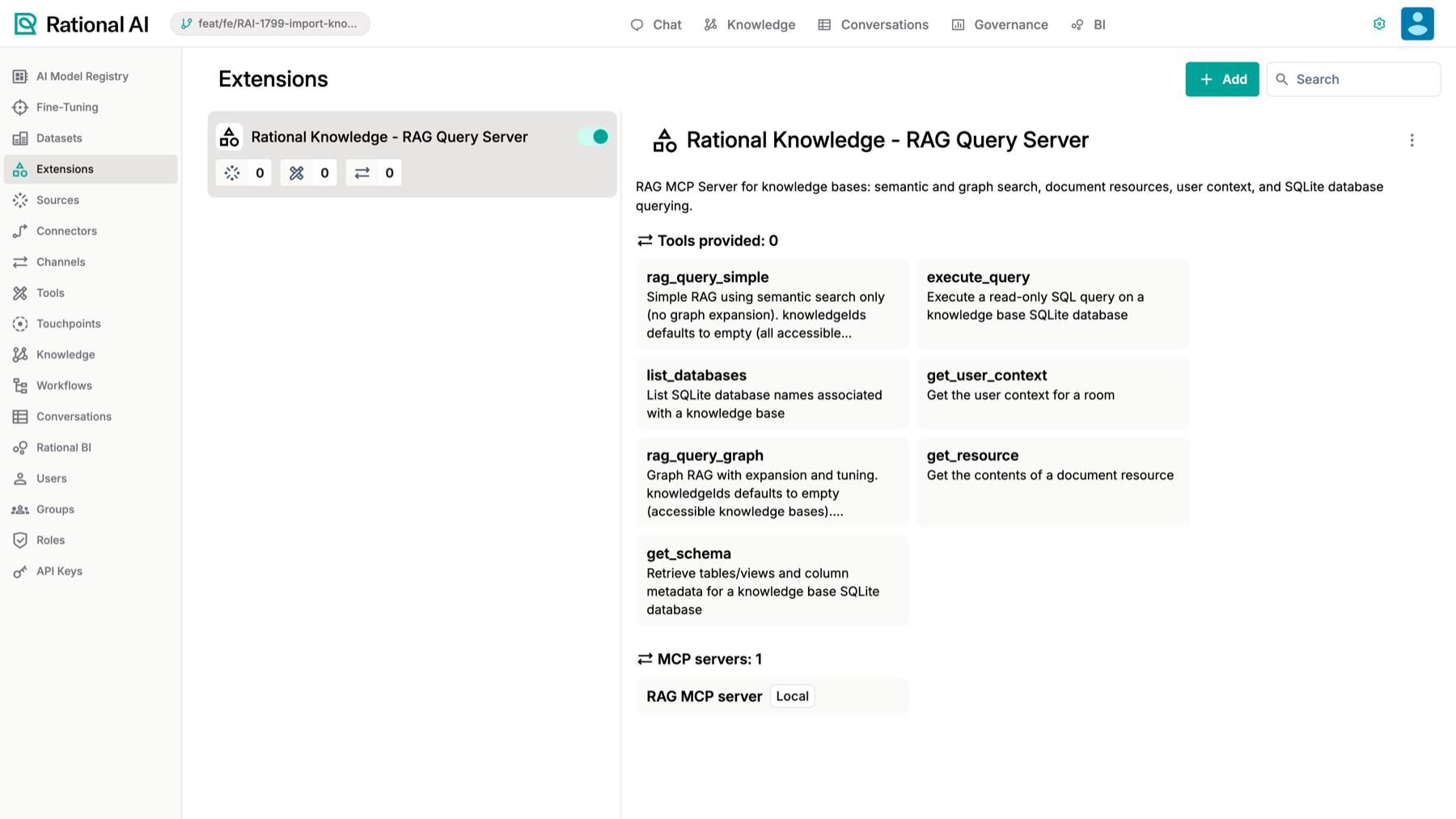Click the Users sidebar icon

(20, 478)
